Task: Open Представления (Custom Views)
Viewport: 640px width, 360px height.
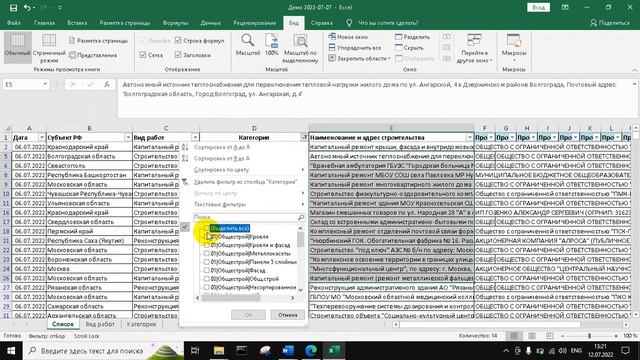Action: coord(93,55)
